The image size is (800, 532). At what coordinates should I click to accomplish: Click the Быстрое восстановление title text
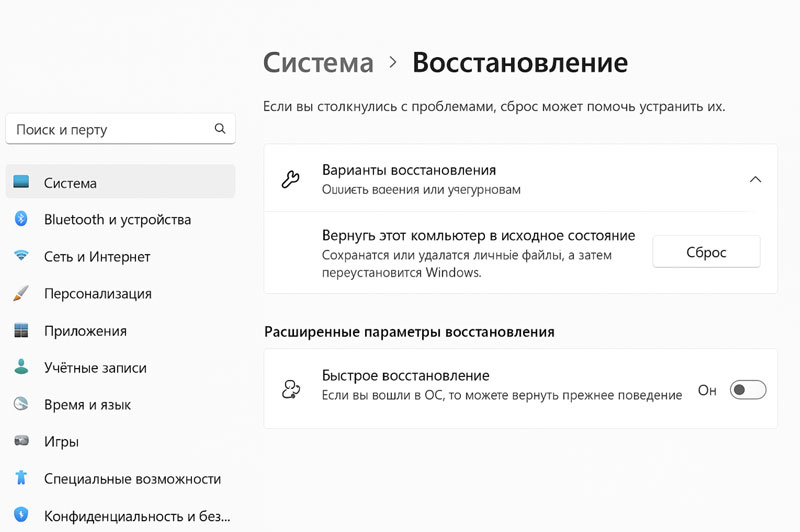click(x=406, y=375)
